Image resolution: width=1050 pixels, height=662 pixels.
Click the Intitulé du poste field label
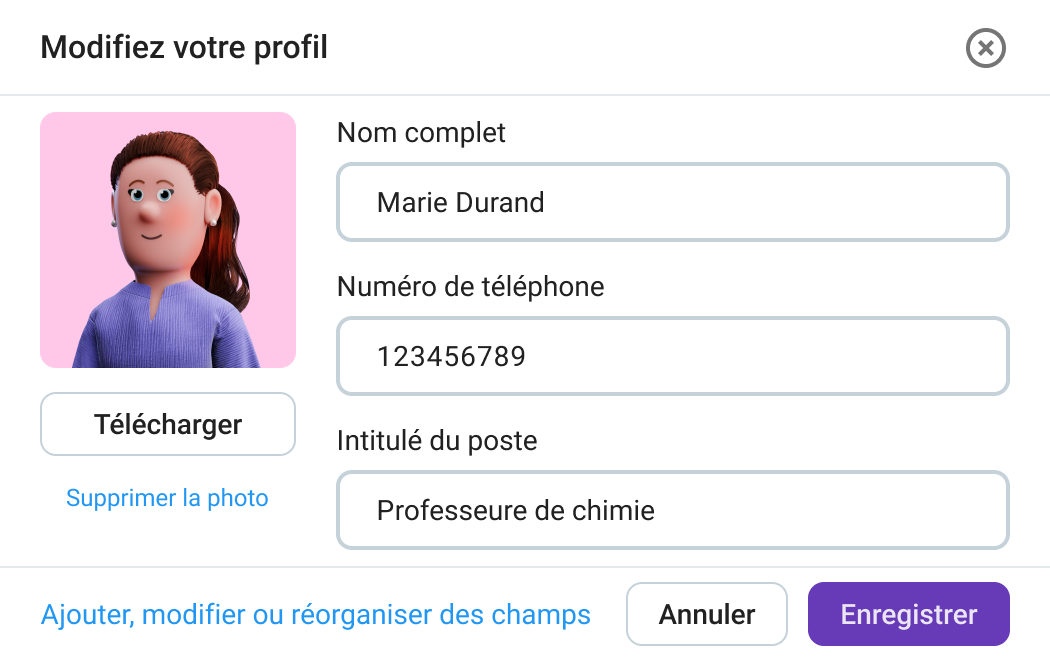(437, 440)
